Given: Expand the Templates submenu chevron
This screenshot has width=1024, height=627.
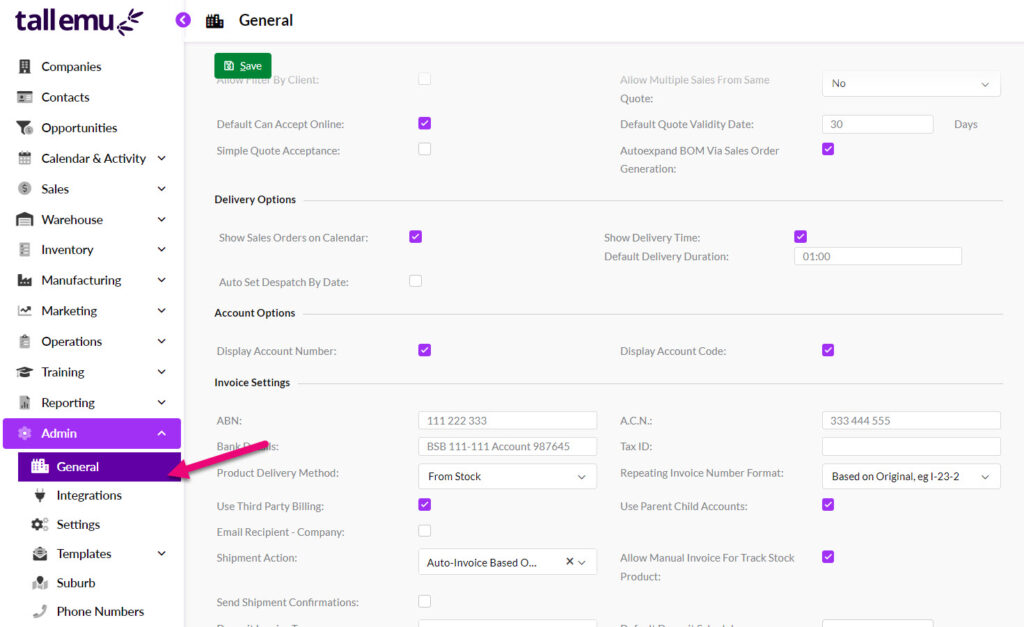Looking at the screenshot, I should point(162,554).
